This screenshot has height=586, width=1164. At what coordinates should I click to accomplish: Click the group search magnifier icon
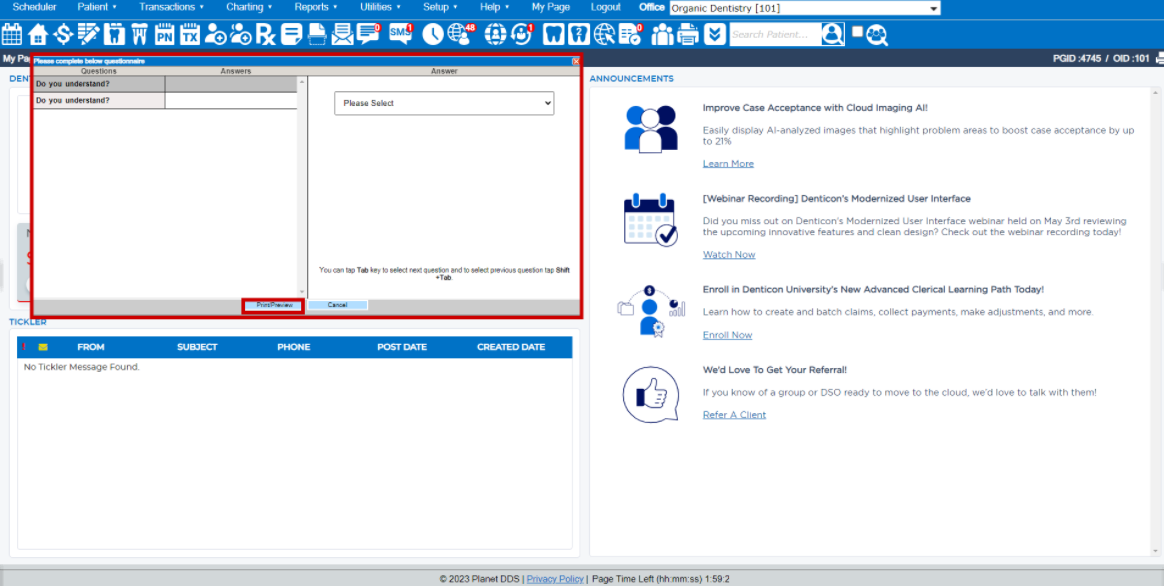point(877,34)
